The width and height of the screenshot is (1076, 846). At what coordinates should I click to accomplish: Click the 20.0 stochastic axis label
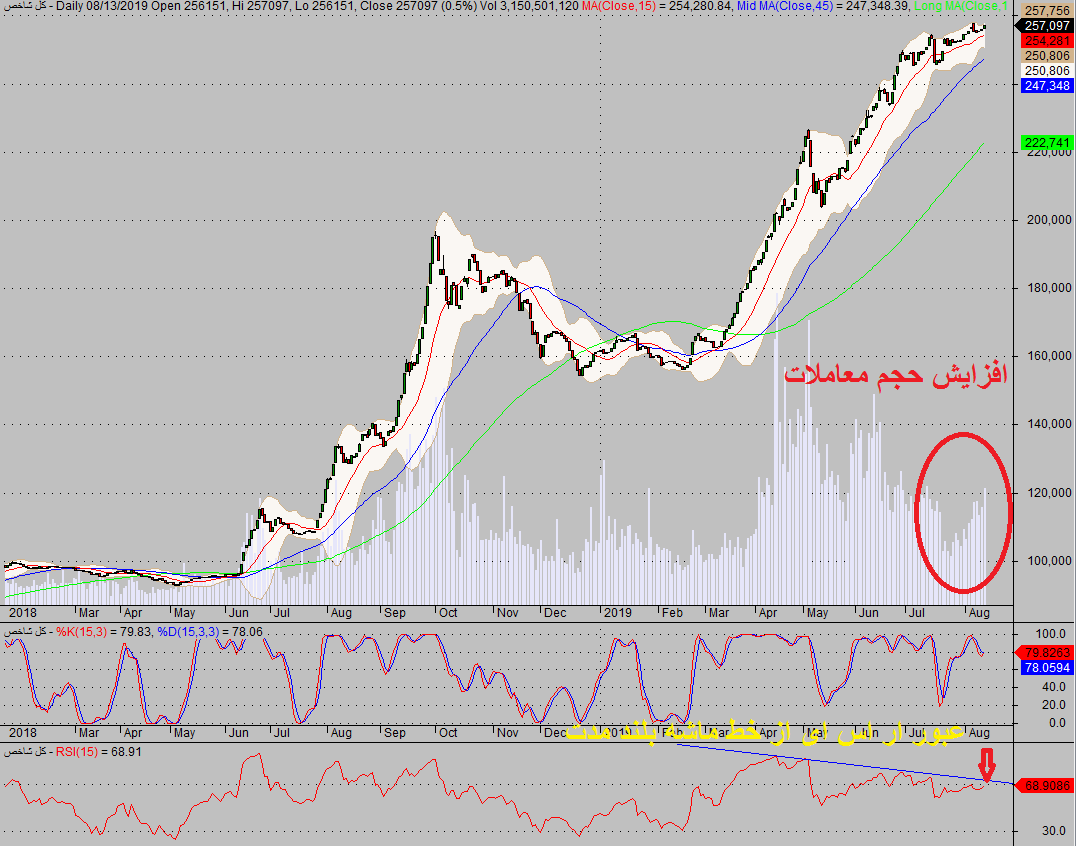pyautogui.click(x=1053, y=705)
